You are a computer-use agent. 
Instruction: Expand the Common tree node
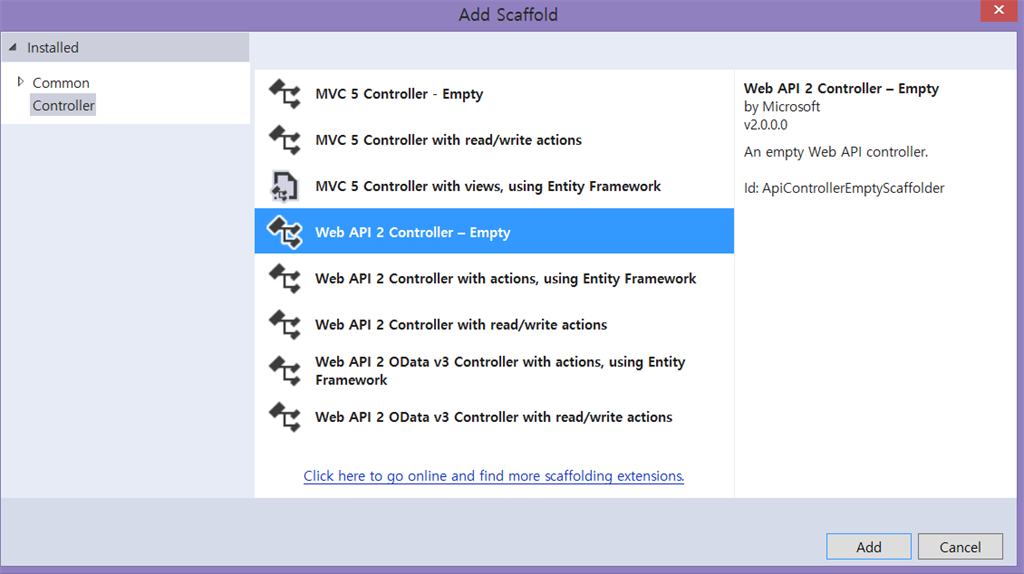[21, 82]
